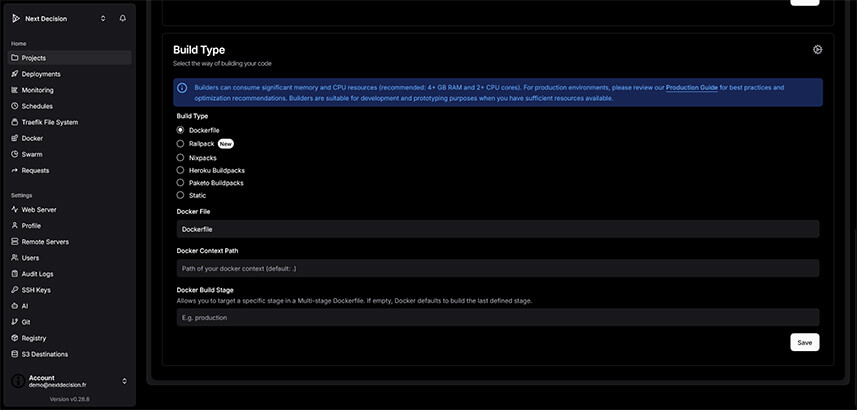Screen dimensions: 857x410
Task: Click the Version v0.28.8 text
Action: click(x=69, y=399)
